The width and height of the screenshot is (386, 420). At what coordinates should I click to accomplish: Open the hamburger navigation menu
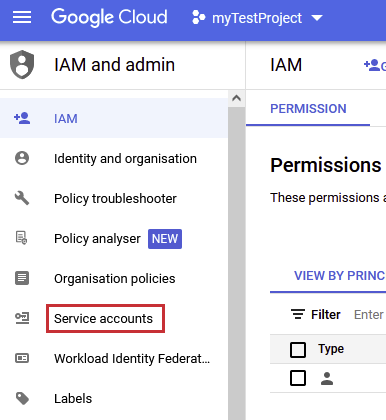click(22, 17)
